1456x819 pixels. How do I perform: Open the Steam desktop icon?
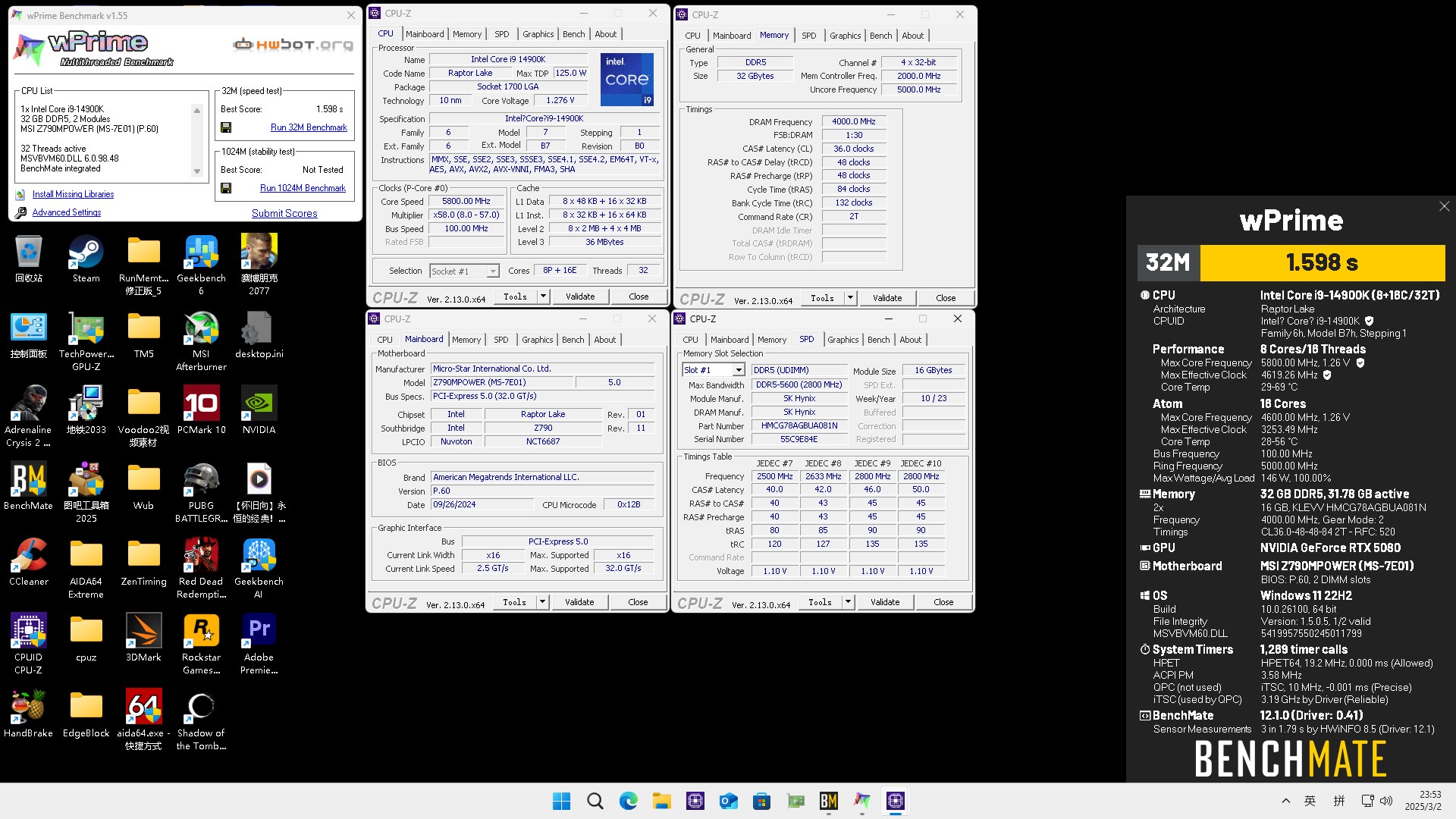(86, 259)
